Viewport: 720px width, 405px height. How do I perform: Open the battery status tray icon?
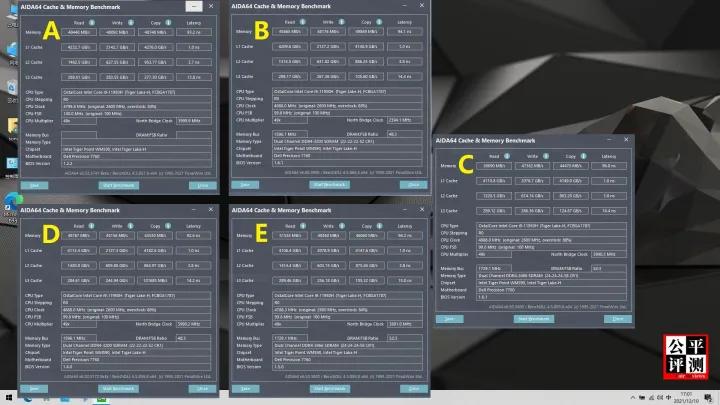[x=642, y=398]
